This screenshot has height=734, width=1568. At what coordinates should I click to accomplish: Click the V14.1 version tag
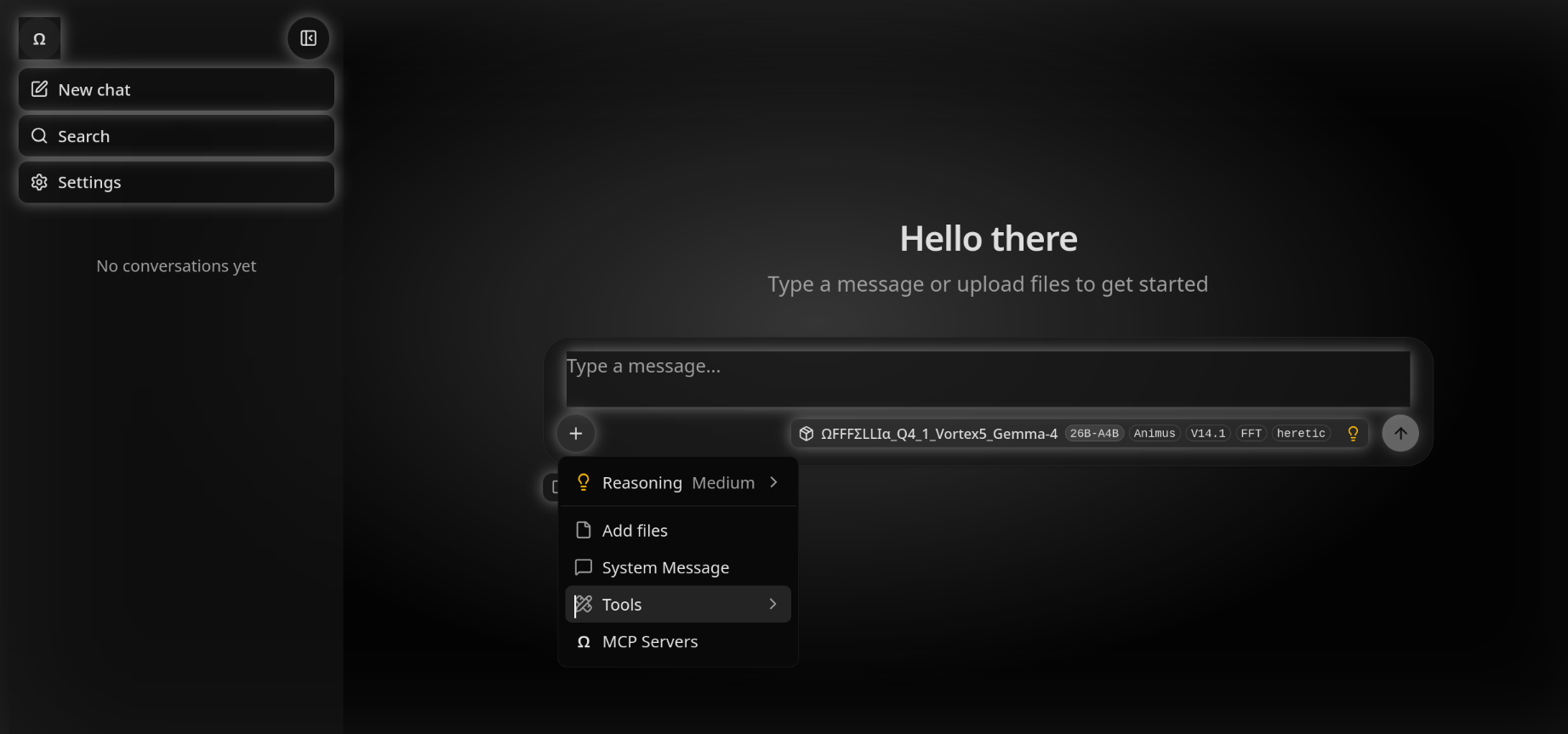tap(1208, 434)
